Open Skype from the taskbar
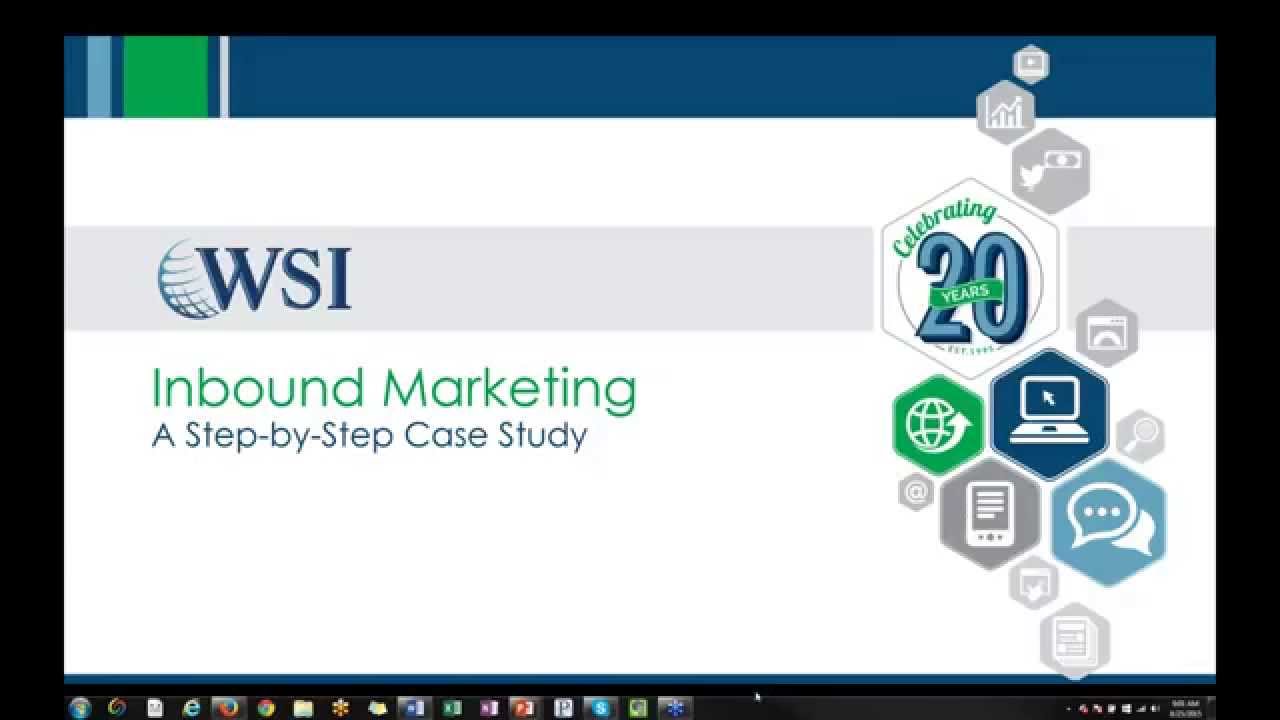 (600, 708)
